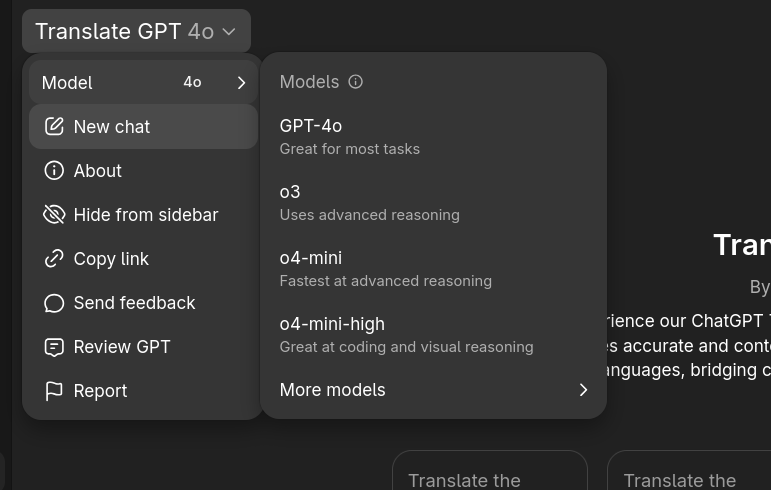Select the About menu entry text
This screenshot has width=771, height=490.
(x=97, y=171)
